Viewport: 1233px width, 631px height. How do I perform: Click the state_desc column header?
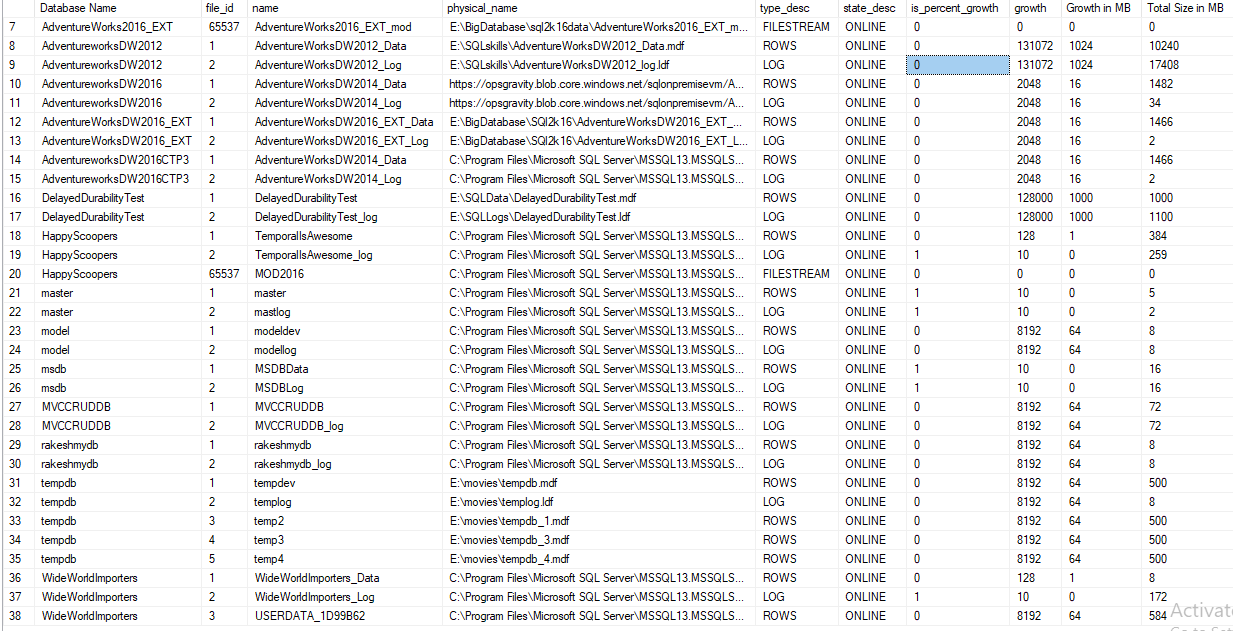point(869,8)
